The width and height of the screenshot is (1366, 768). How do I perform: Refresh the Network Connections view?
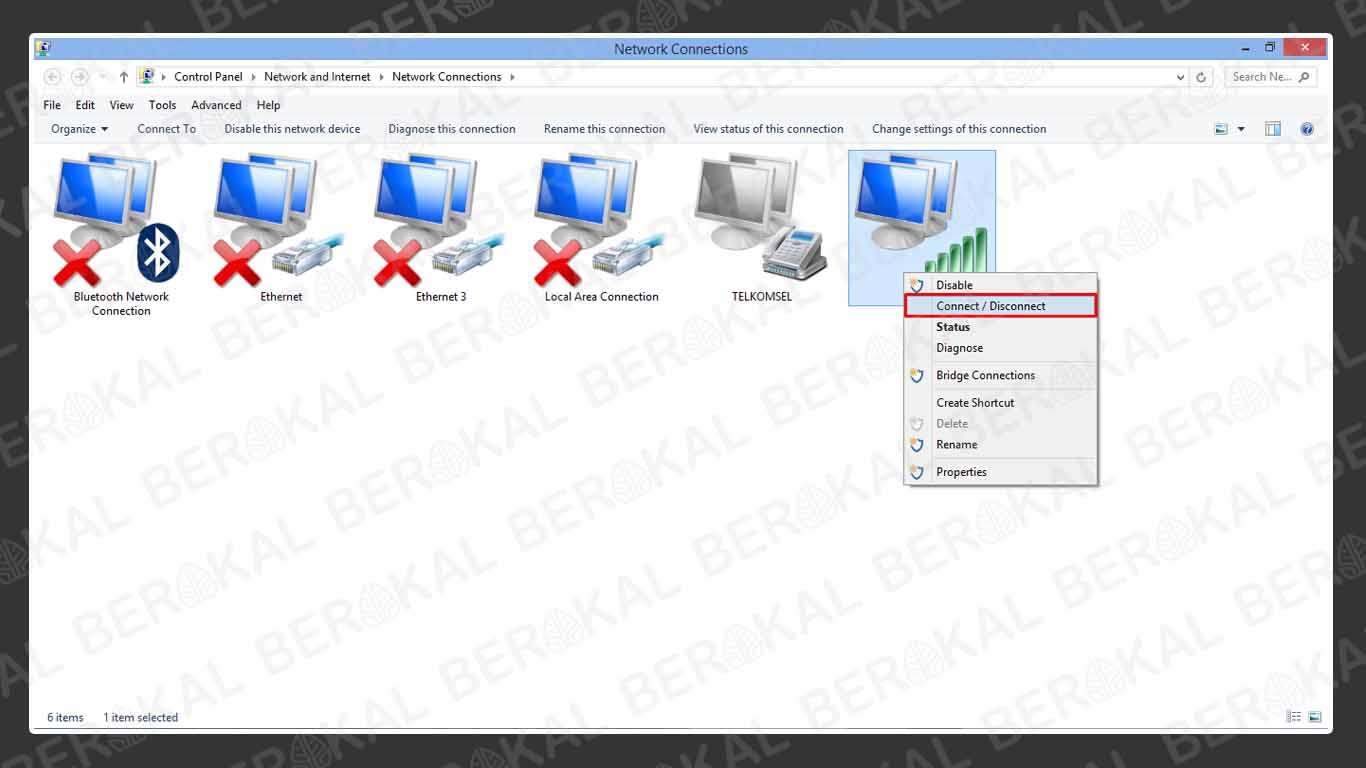point(1202,77)
